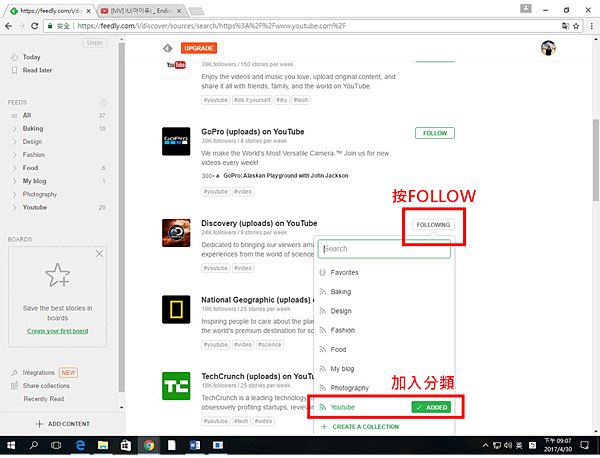
Task: Expand the Photography feed category
Action: (x=15, y=194)
